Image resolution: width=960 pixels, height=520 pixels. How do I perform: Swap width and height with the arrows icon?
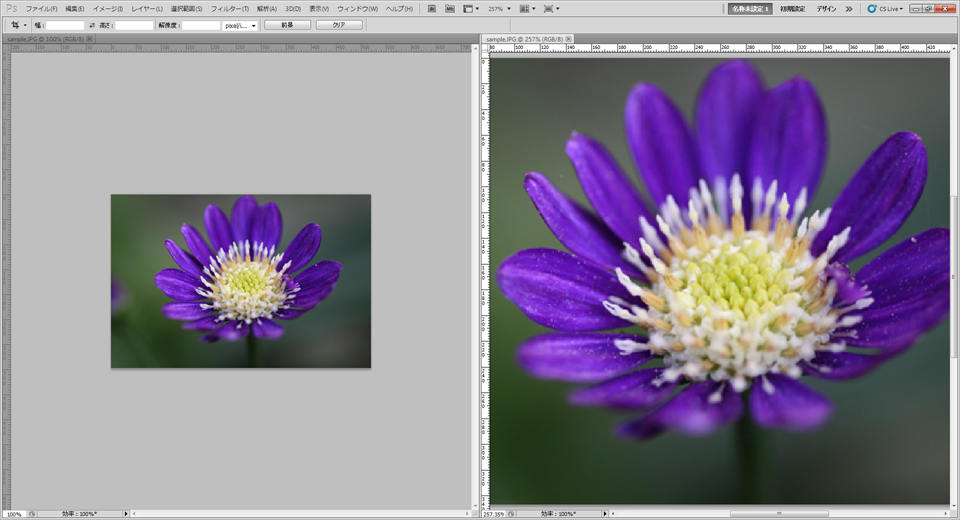pos(92,25)
